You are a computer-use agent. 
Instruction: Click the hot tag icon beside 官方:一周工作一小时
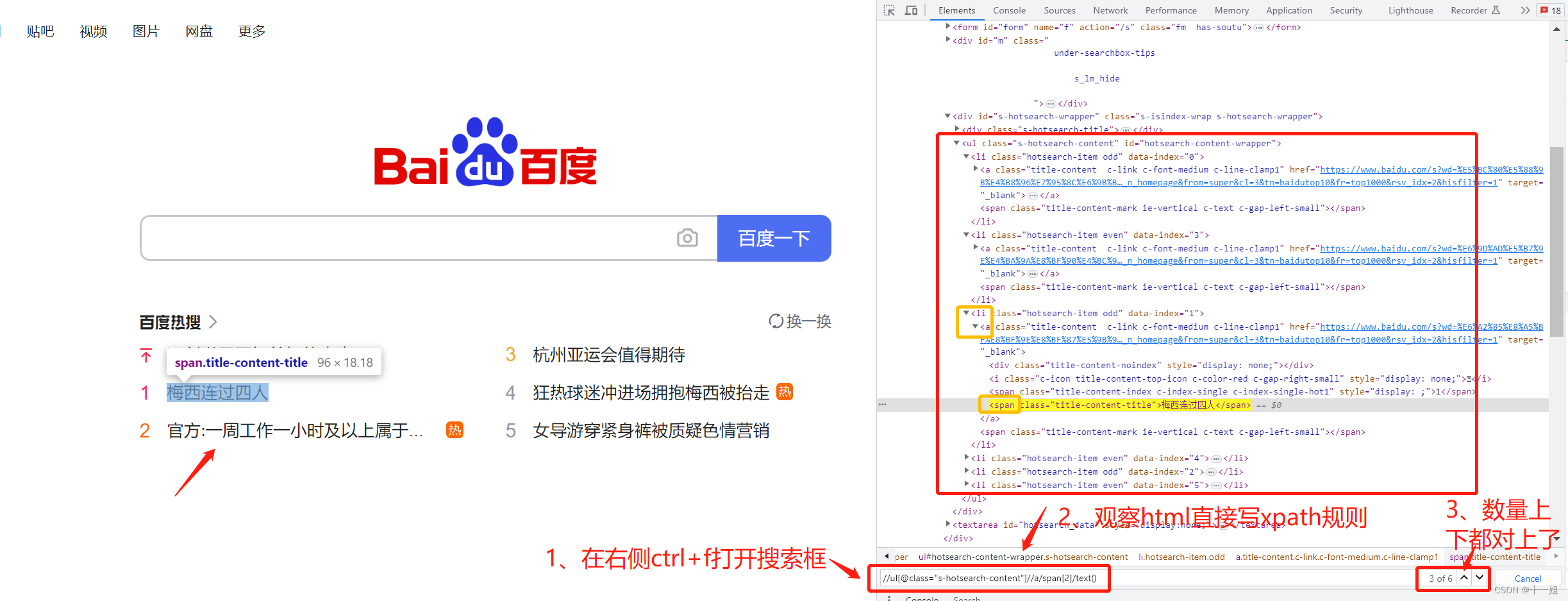(455, 430)
